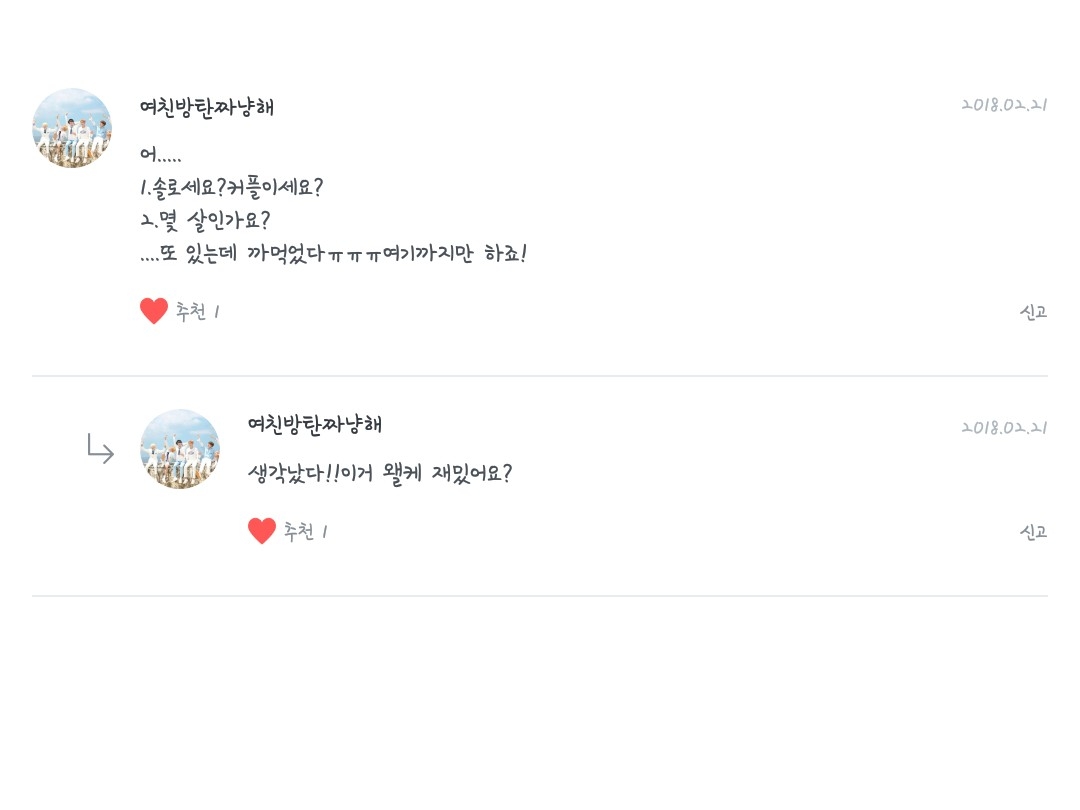Click username 여친방탄짜냥해 on the reply comment
Image resolution: width=1080 pixels, height=810 pixels.
coord(315,424)
